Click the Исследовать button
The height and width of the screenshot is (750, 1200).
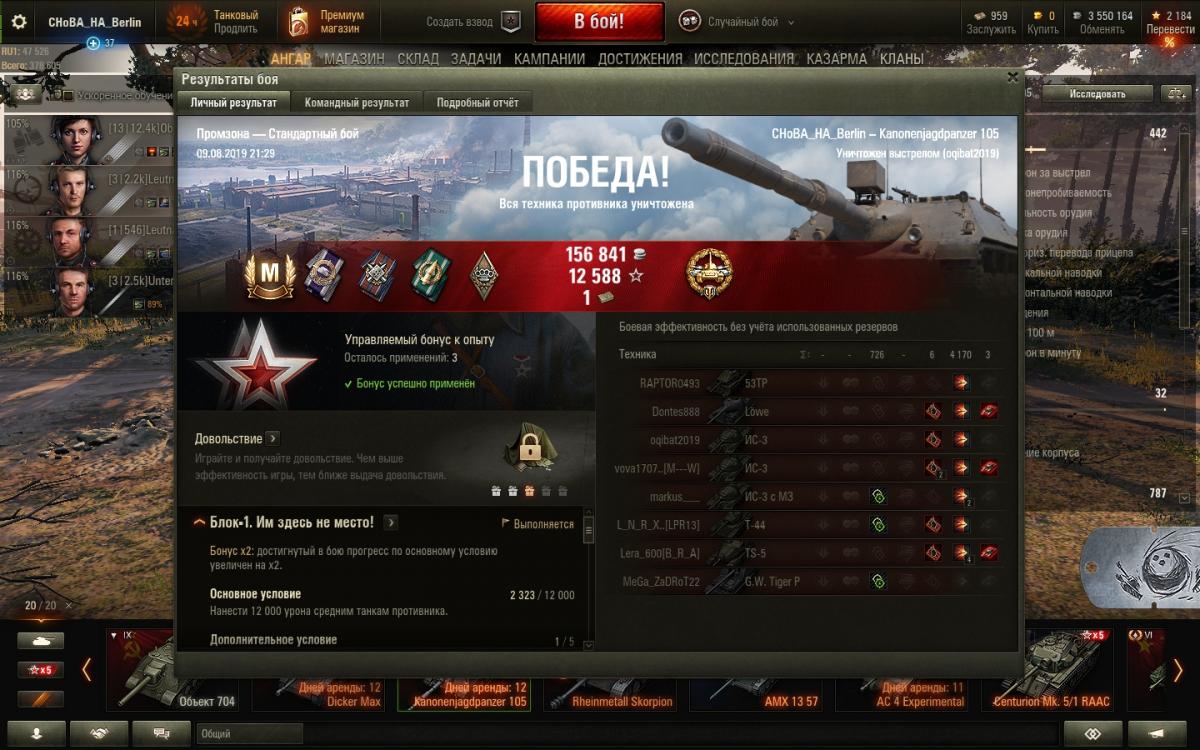[x=1097, y=94]
